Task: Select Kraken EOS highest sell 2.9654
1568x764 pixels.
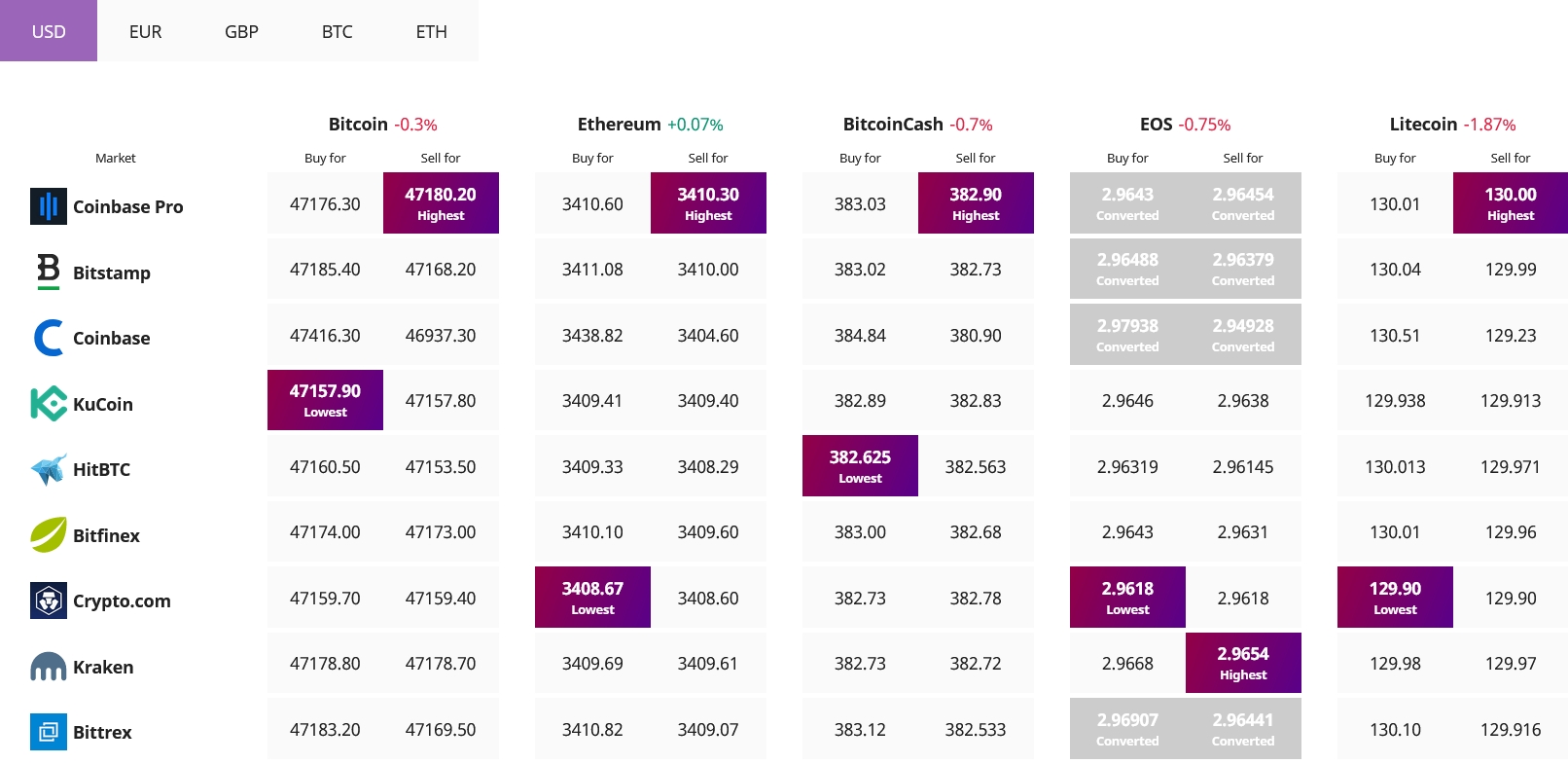Action: [1243, 663]
